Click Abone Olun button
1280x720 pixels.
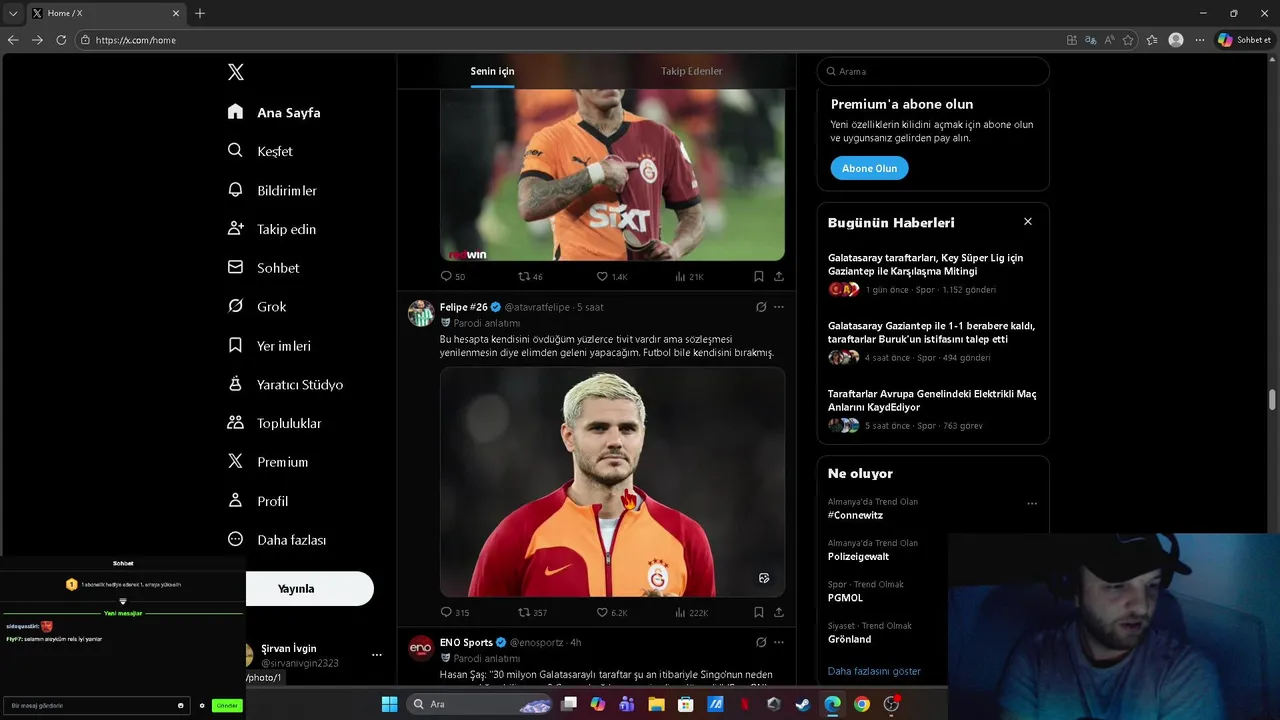pyautogui.click(x=869, y=168)
